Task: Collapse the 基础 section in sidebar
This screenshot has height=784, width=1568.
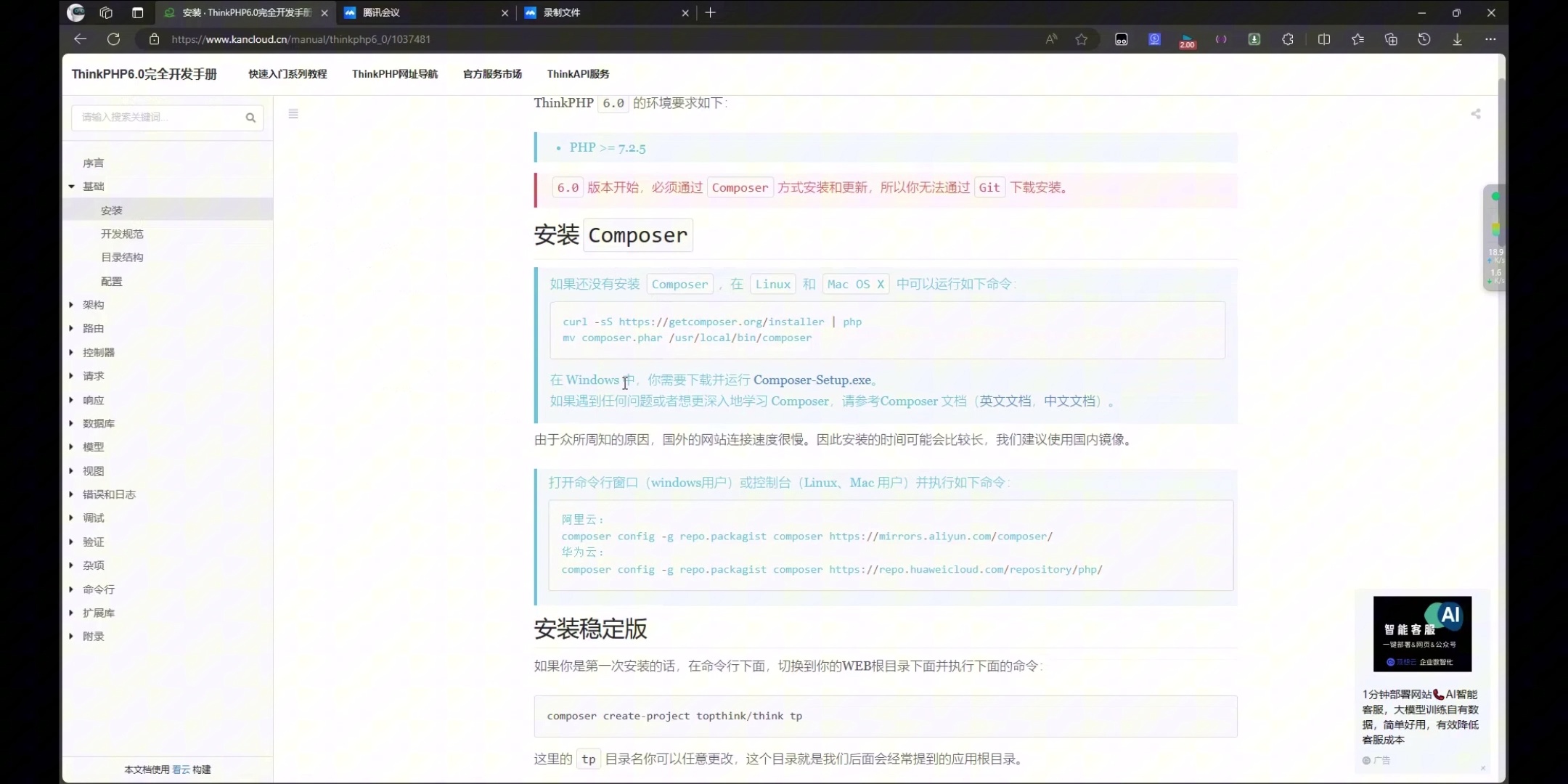Action: click(x=71, y=186)
